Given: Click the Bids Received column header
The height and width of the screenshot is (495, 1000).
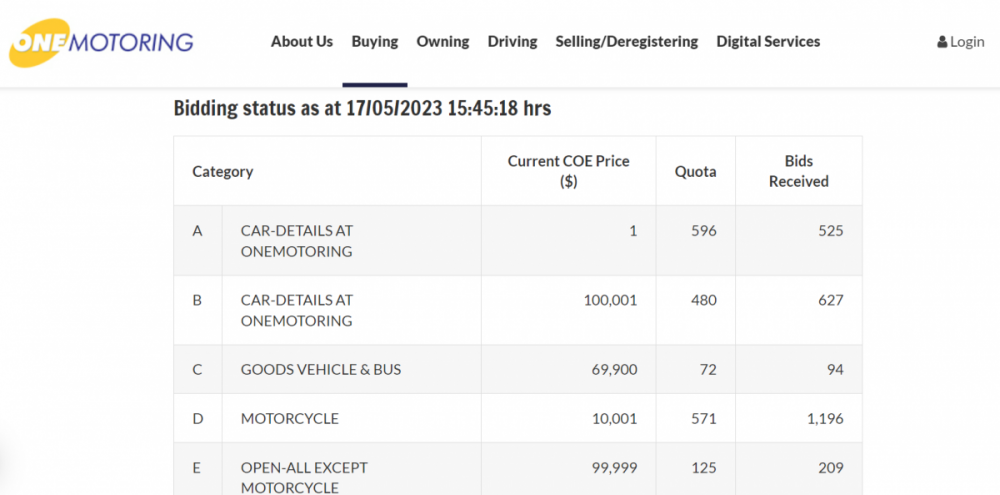Looking at the screenshot, I should click(798, 171).
